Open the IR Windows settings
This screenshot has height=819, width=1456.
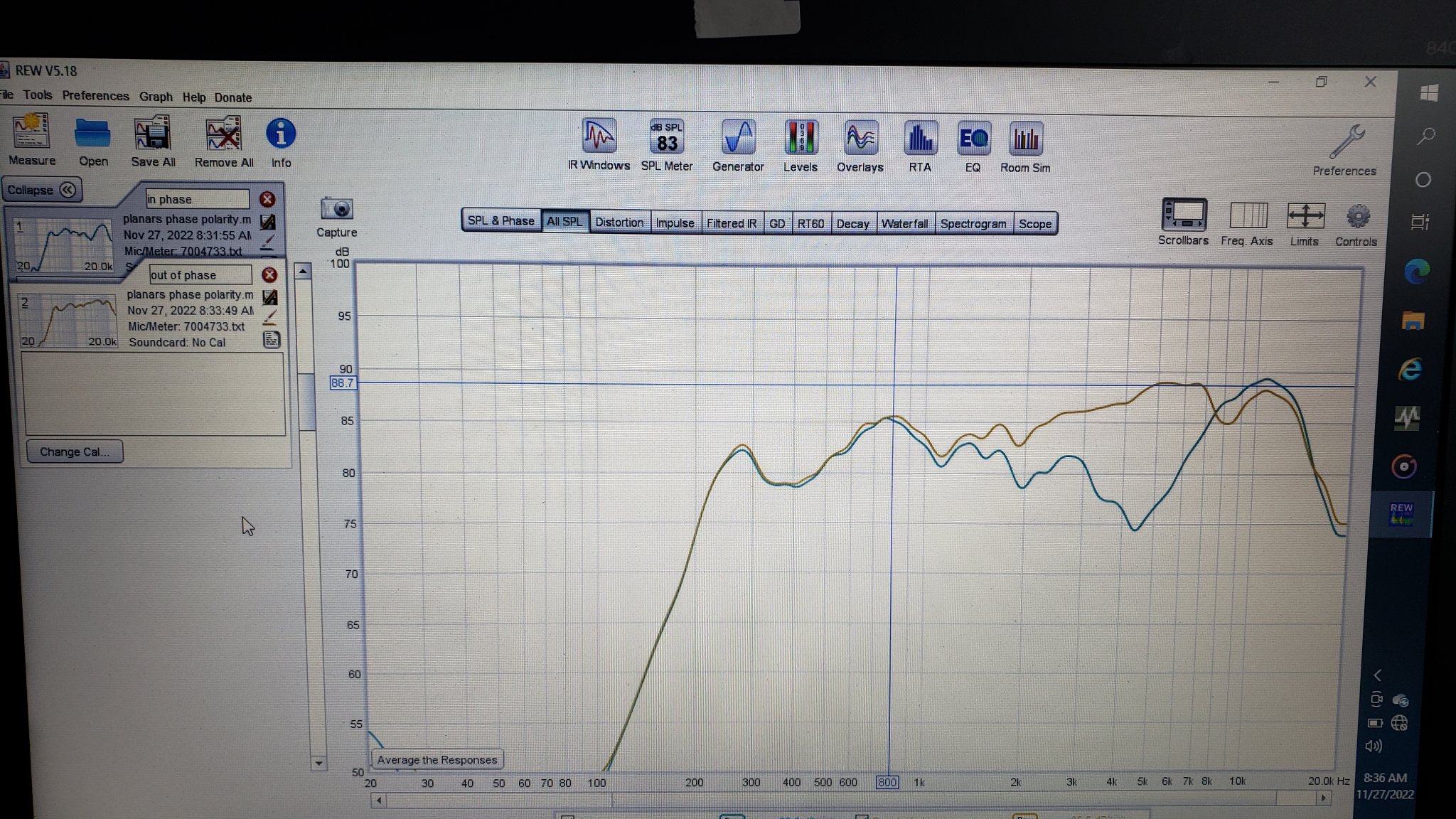[x=599, y=146]
